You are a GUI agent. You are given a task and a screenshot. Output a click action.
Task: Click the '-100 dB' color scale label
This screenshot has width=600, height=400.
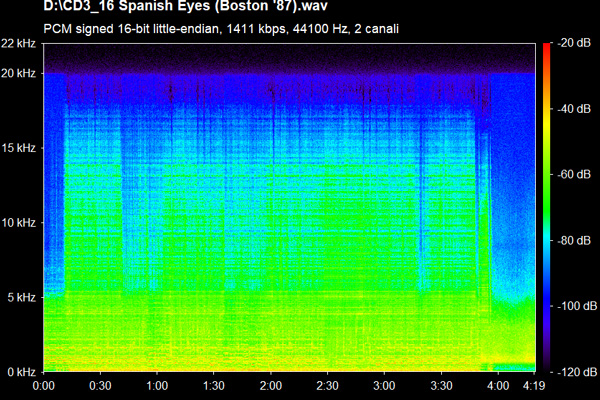(x=577, y=306)
